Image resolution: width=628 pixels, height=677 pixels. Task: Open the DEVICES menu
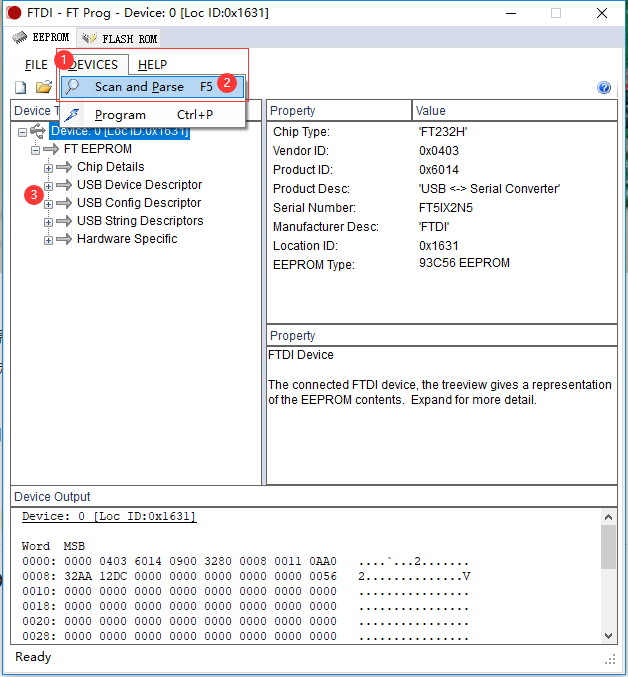93,65
